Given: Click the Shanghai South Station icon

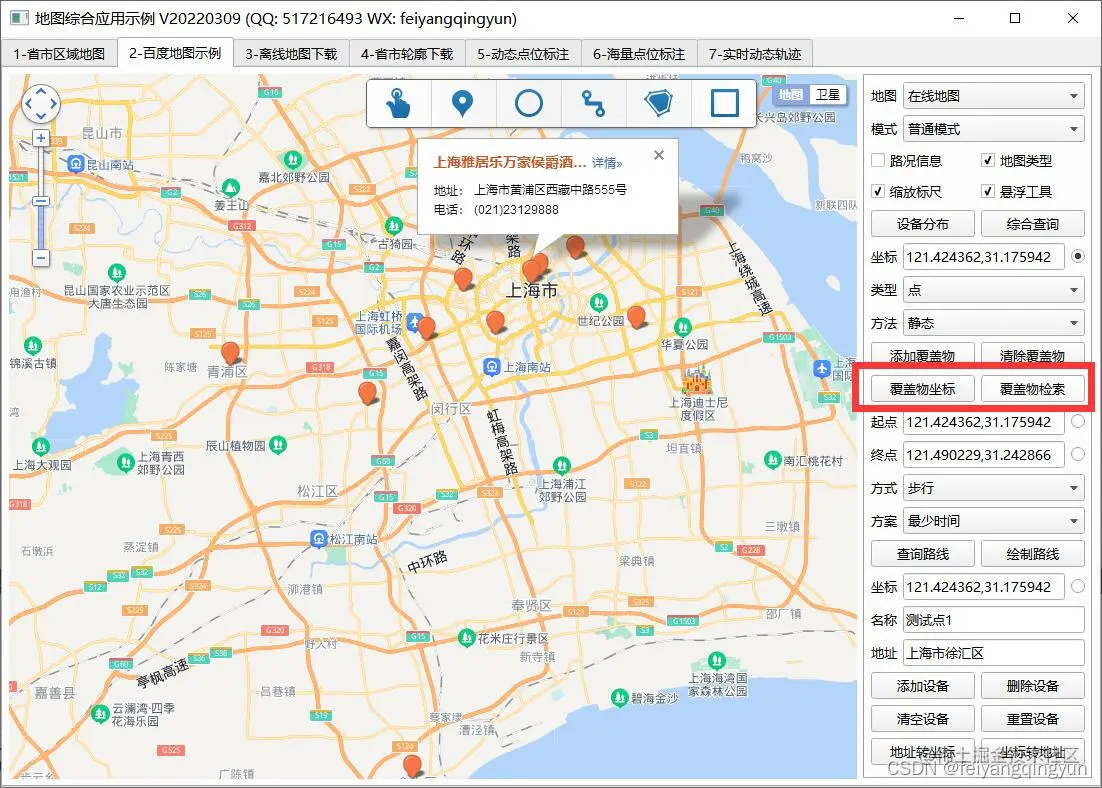Looking at the screenshot, I should pos(492,366).
